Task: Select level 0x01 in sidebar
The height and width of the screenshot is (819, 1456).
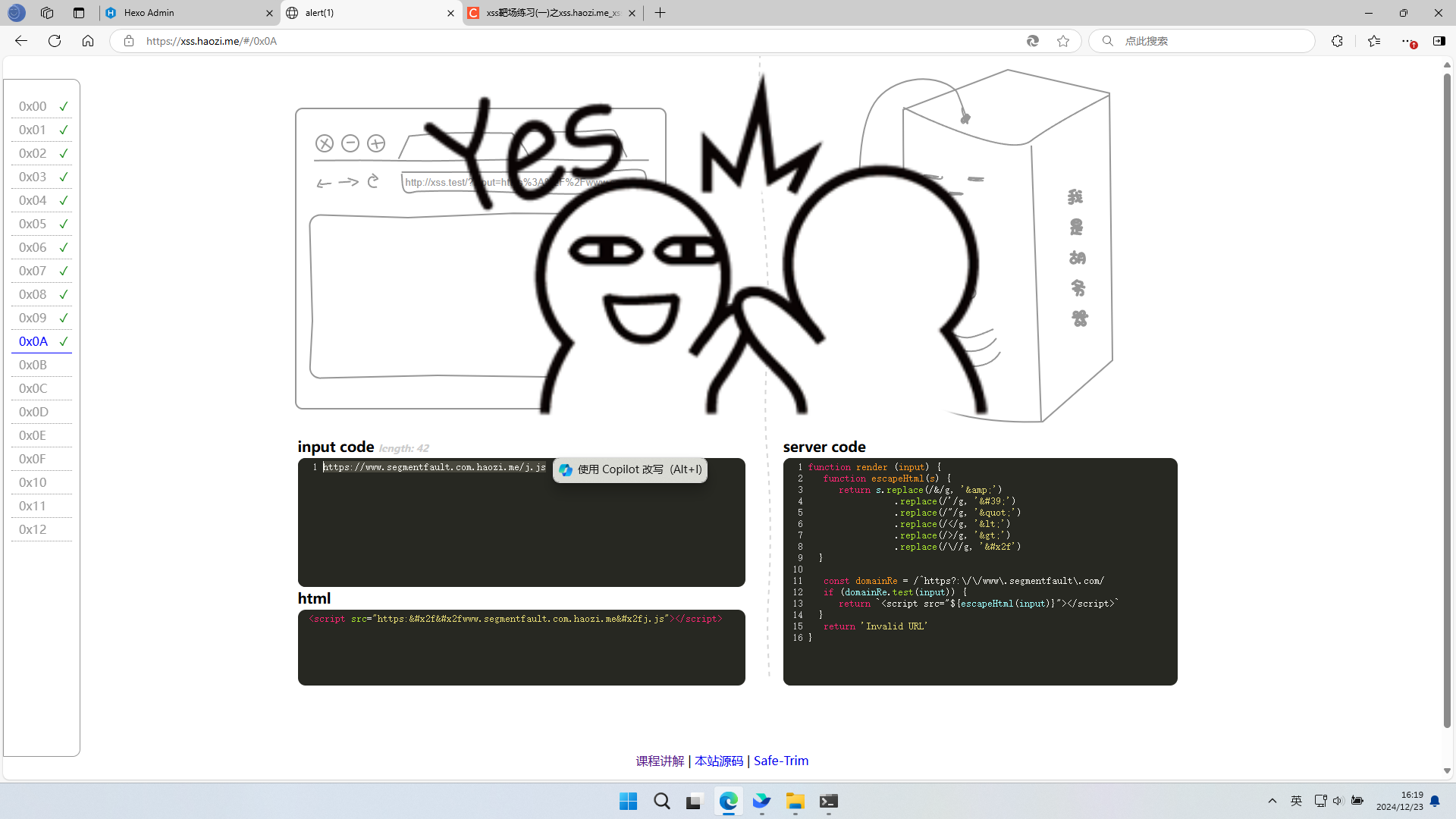Action: pos(42,130)
